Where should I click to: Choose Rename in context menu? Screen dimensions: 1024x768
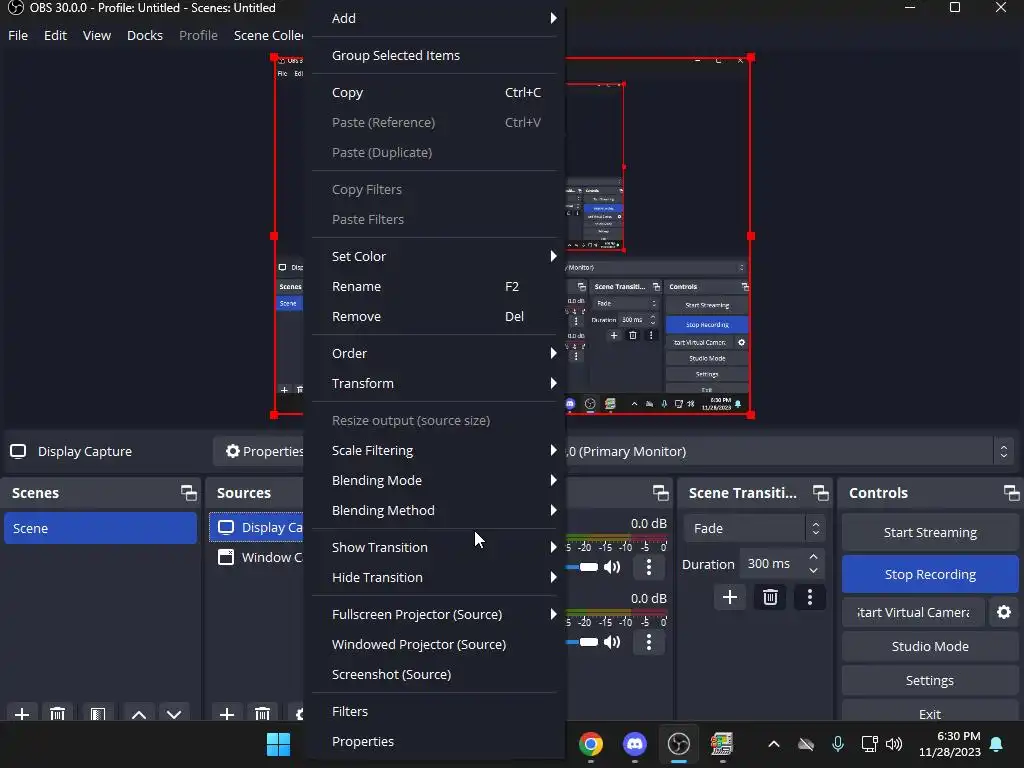tap(435, 287)
